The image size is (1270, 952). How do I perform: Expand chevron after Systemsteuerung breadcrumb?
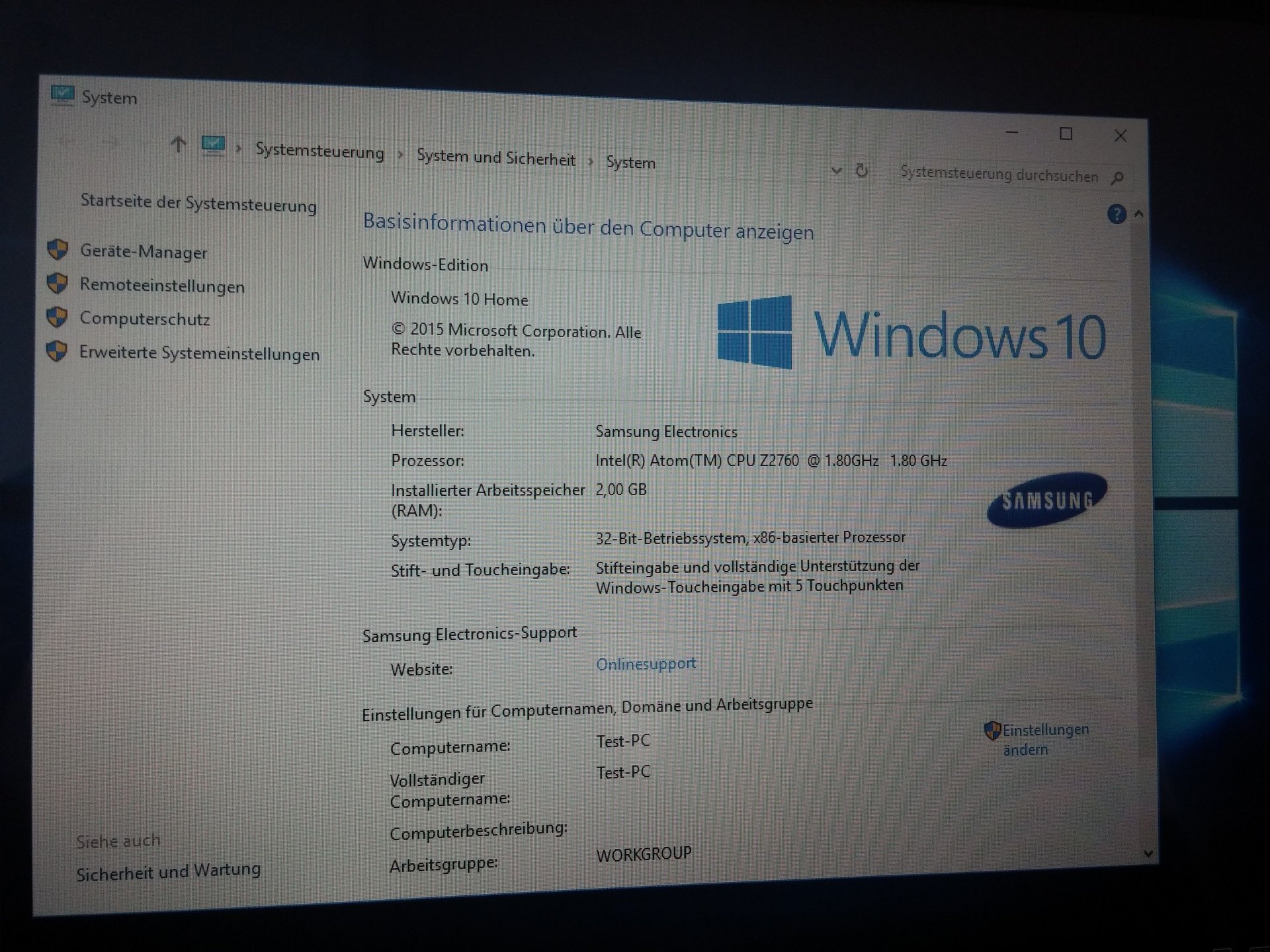[x=401, y=155]
